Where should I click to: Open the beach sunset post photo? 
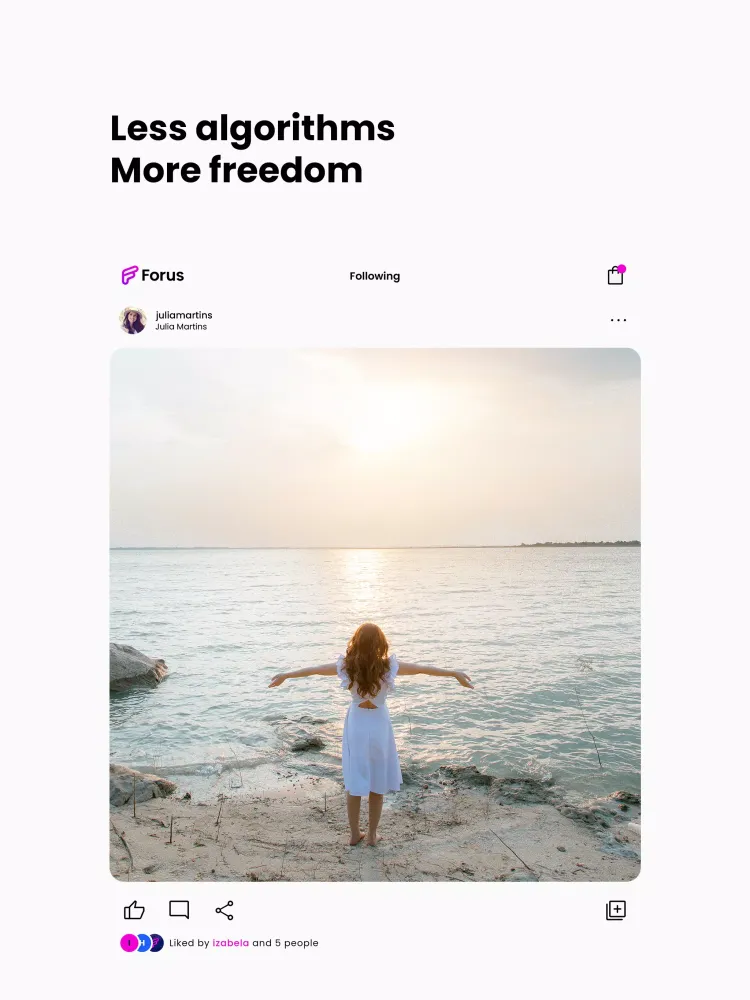[x=375, y=615]
